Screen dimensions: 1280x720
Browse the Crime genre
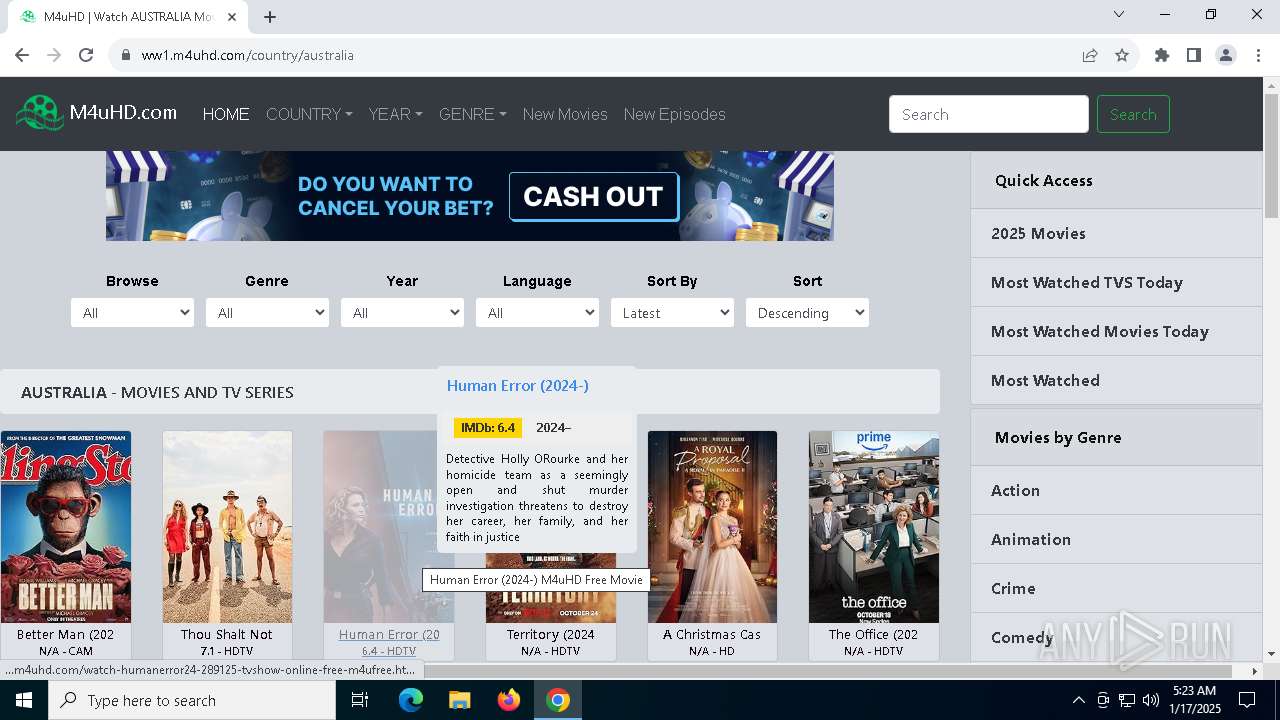click(1116, 588)
